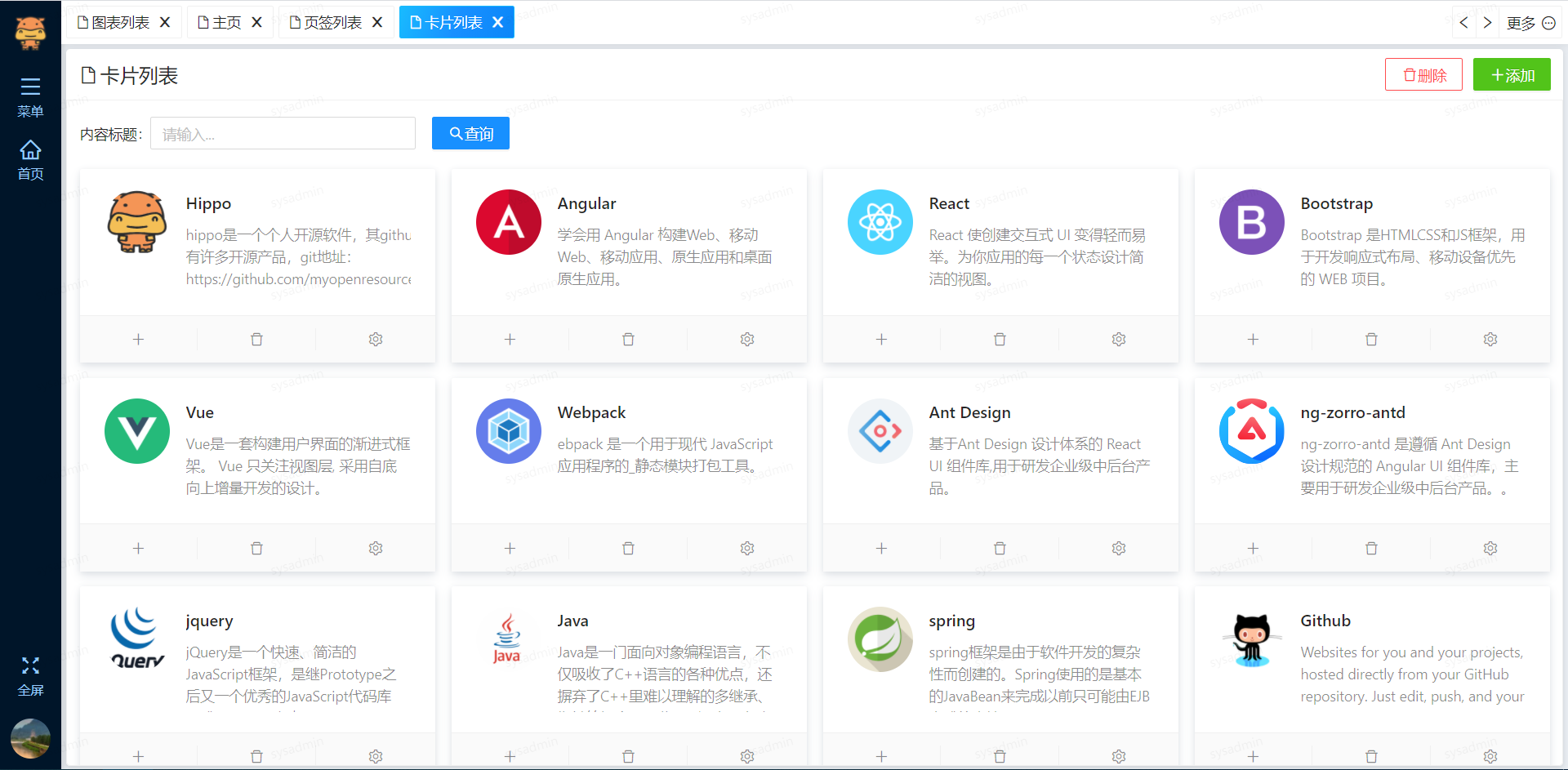1568x770 pixels.
Task: Click plus icon on Hippo card
Action: 138,339
